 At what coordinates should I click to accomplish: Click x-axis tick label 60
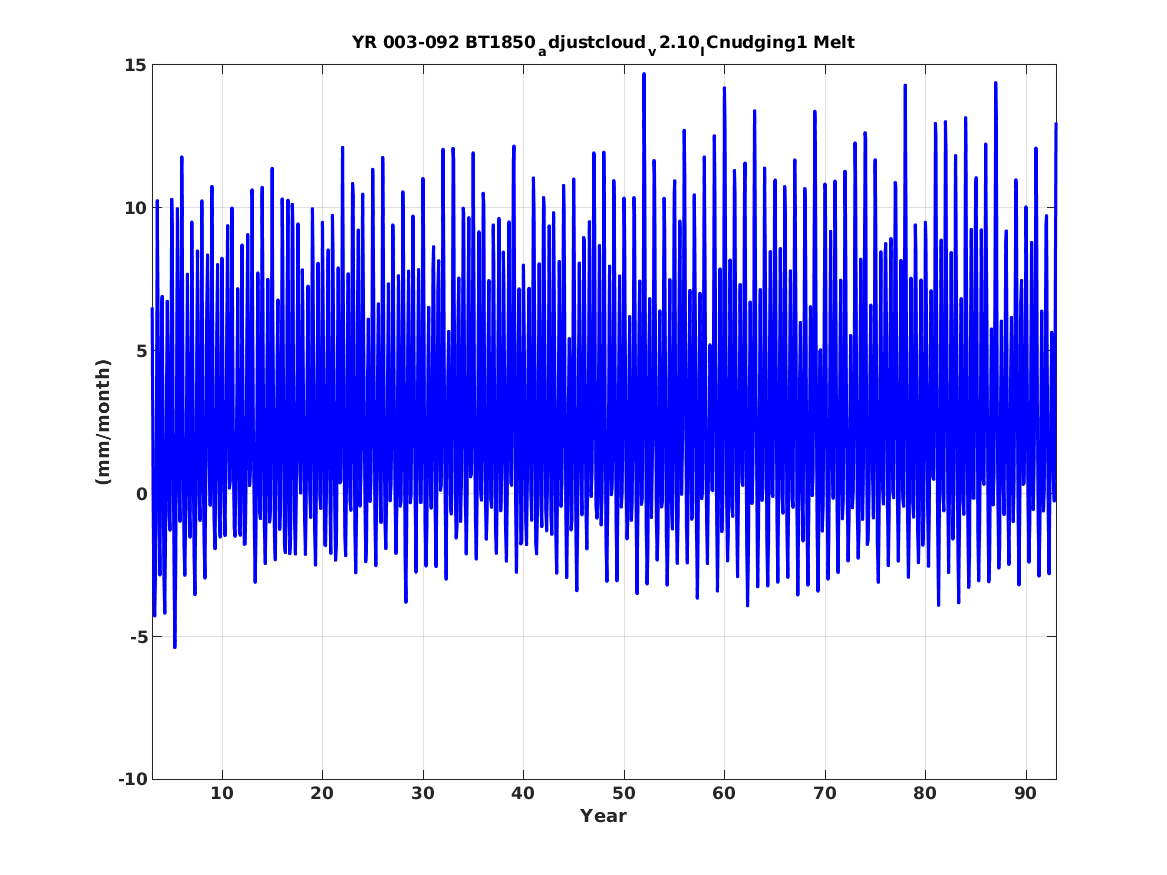point(724,794)
